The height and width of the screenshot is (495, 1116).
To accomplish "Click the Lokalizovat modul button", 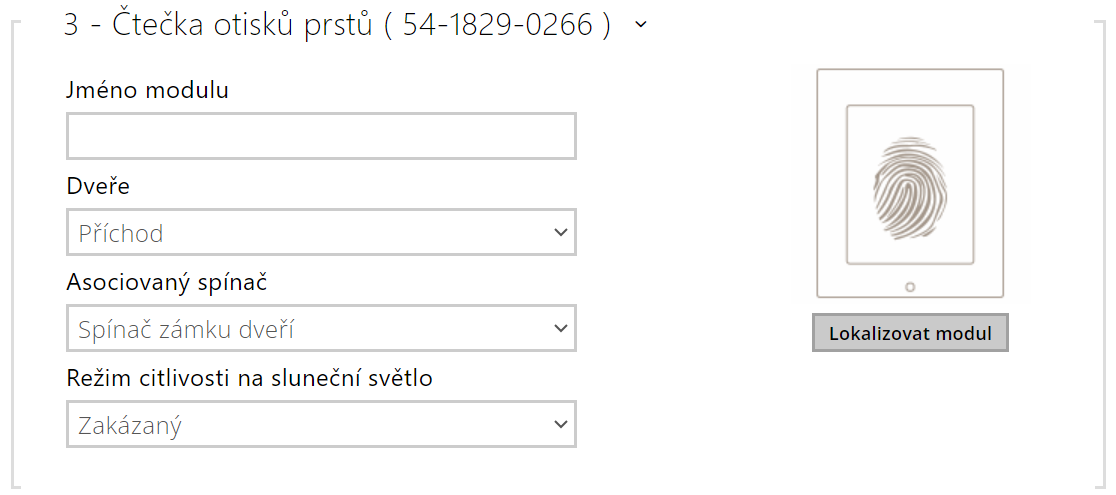I will (x=910, y=334).
